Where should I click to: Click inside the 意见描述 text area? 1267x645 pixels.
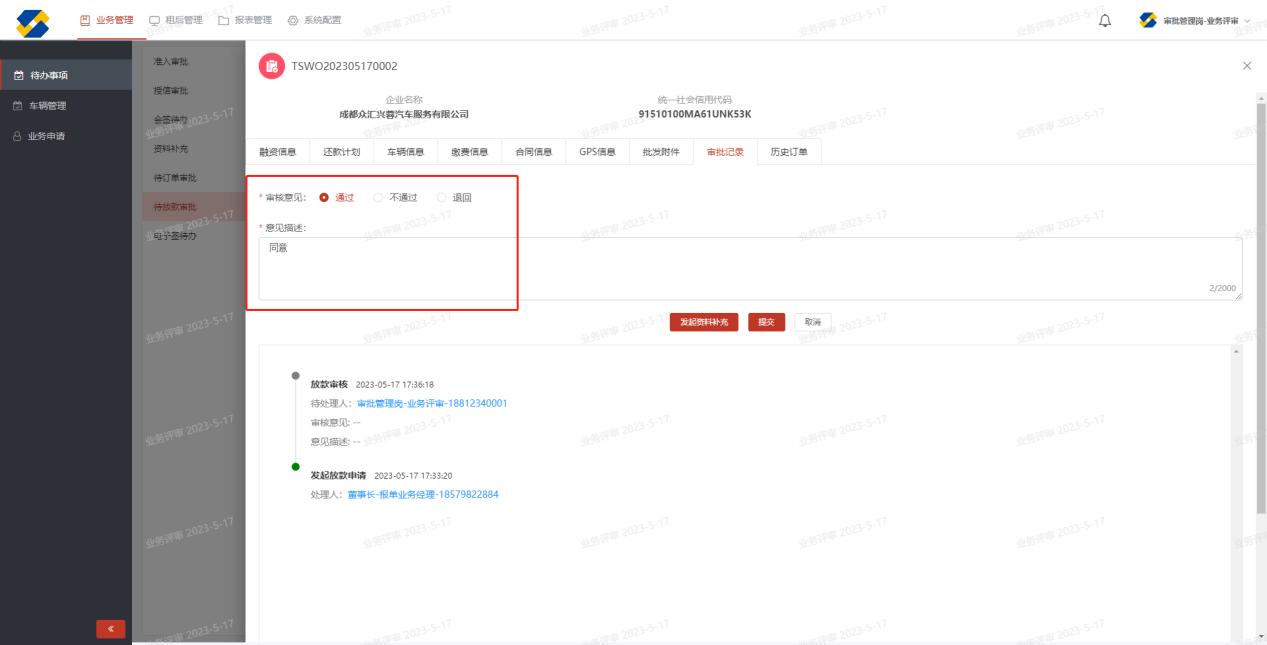pos(750,268)
